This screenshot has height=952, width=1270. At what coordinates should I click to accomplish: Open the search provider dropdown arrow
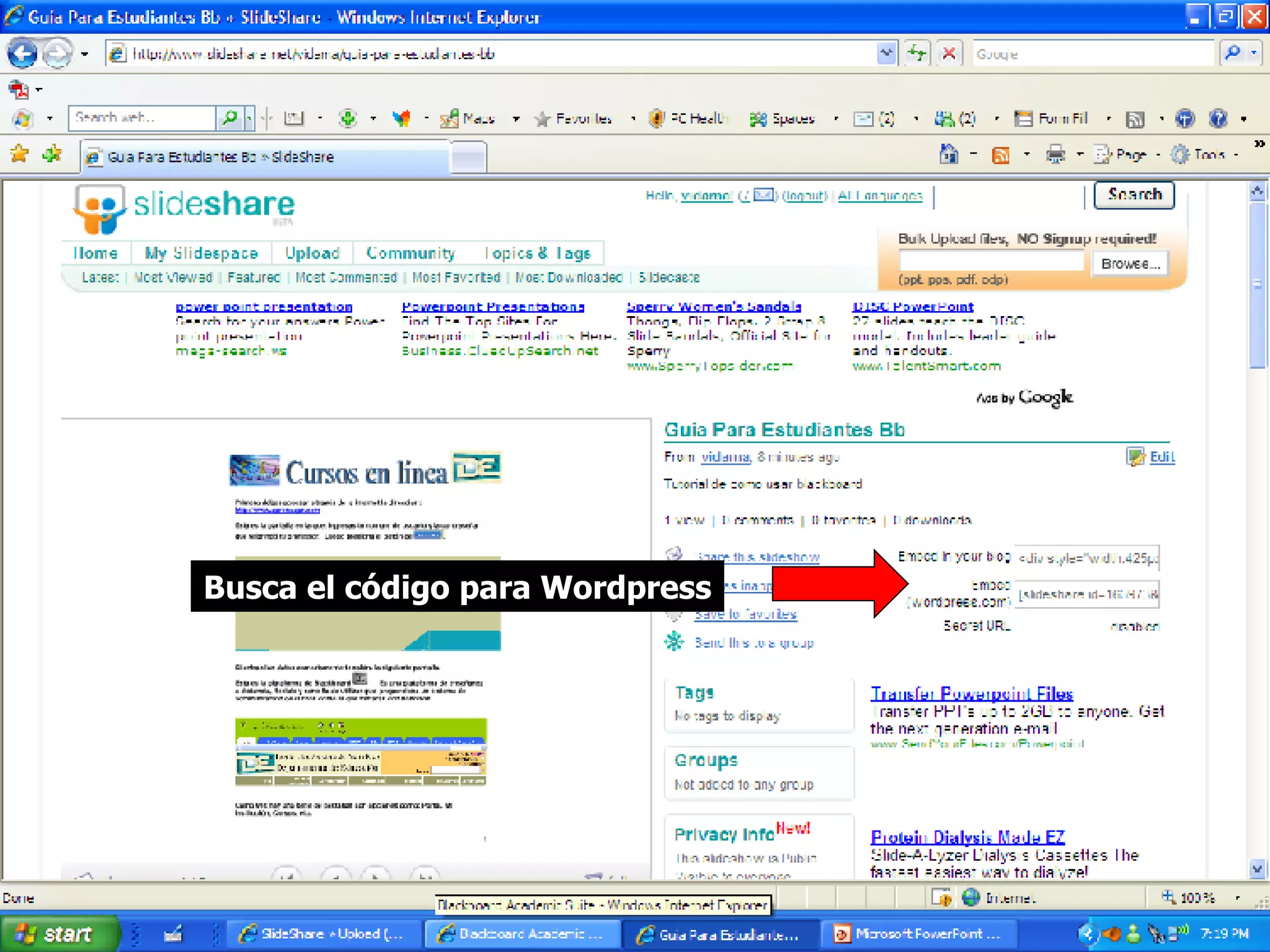pyautogui.click(x=1254, y=54)
